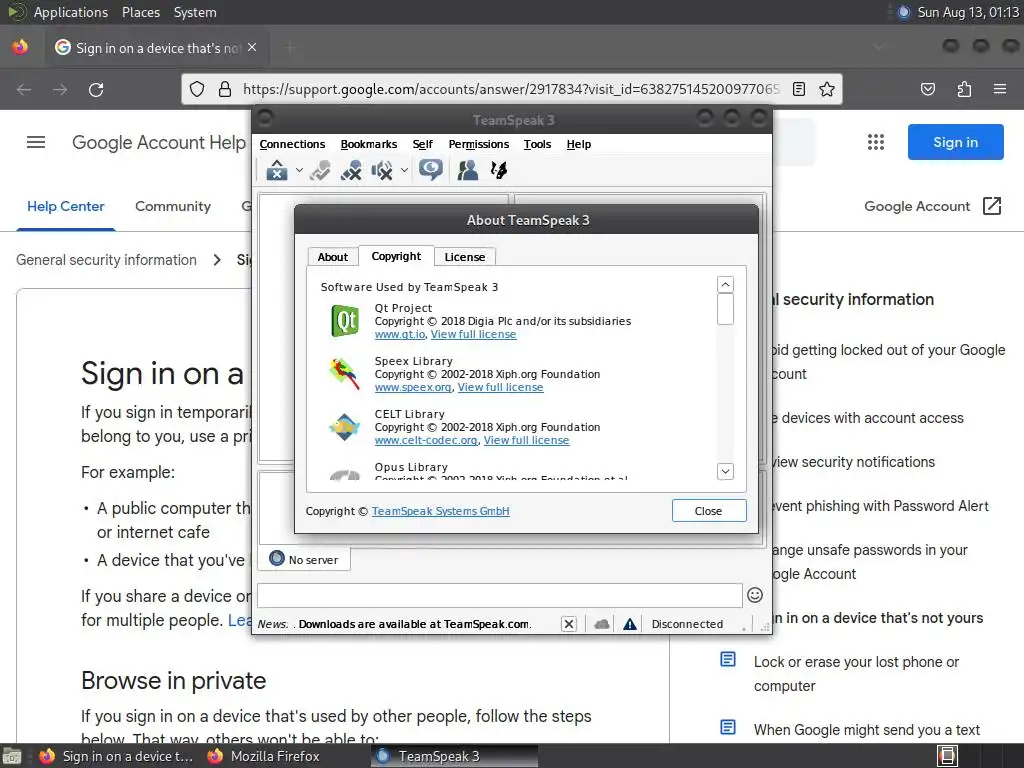Viewport: 1024px width, 768px height.
Task: Bookmark this page with the star icon
Action: point(827,89)
